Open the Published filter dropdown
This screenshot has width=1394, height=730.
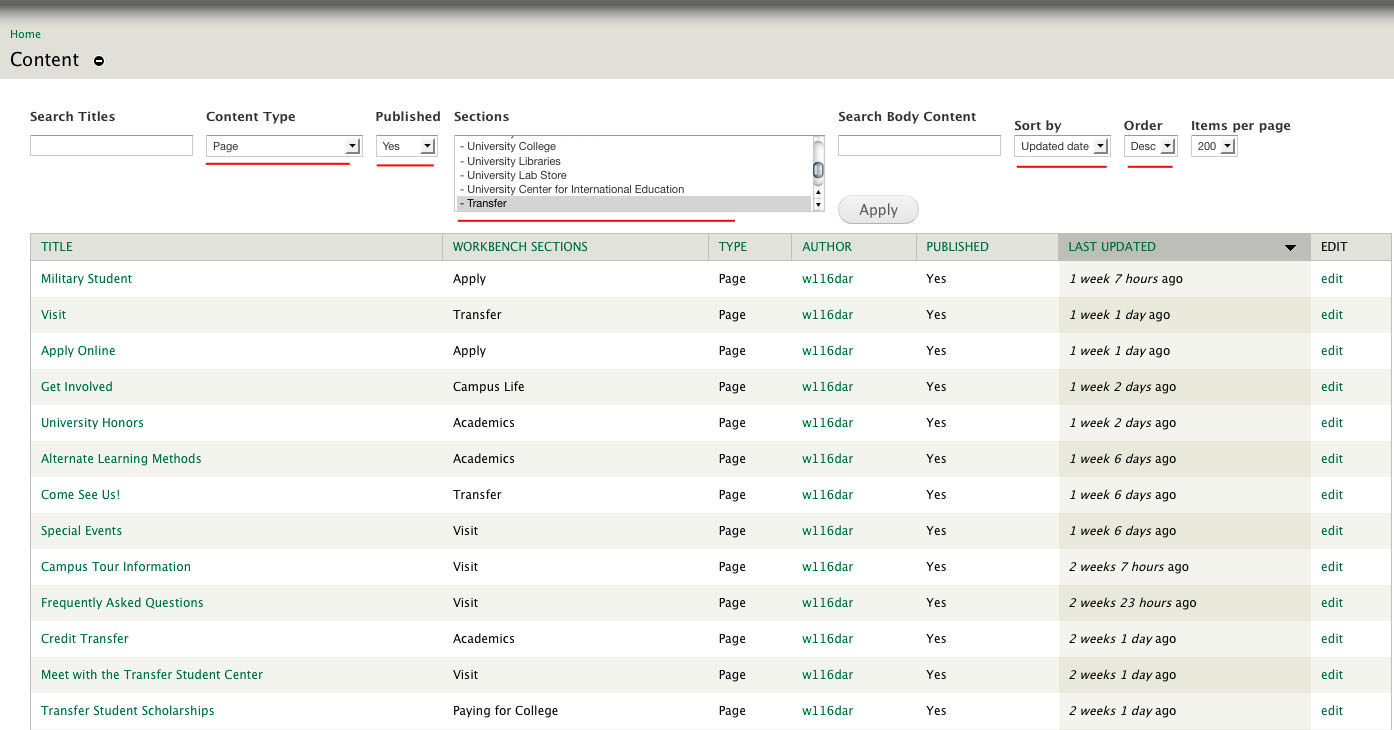click(x=406, y=146)
